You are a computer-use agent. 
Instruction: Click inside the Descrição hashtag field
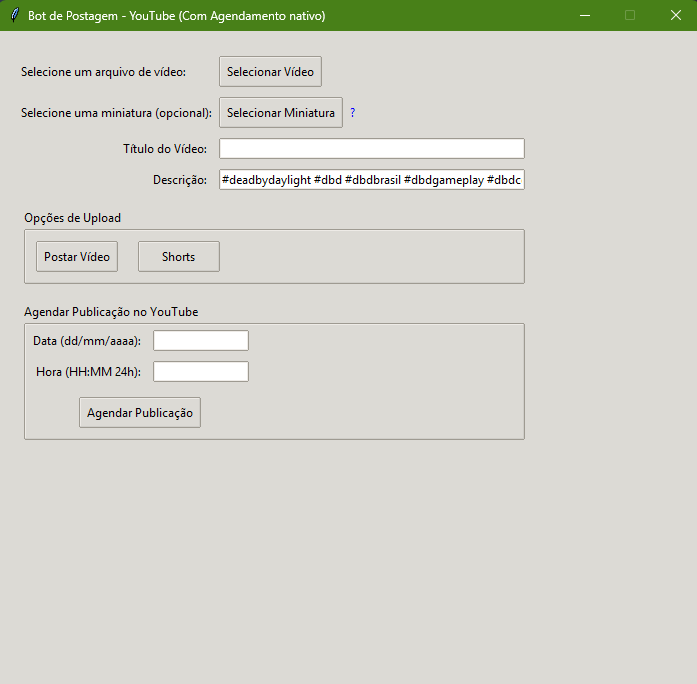372,180
